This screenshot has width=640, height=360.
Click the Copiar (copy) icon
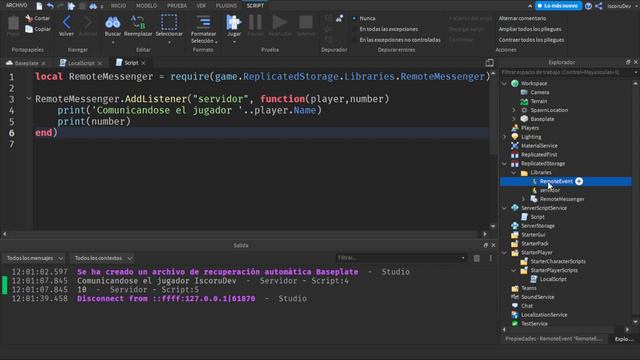pyautogui.click(x=29, y=29)
